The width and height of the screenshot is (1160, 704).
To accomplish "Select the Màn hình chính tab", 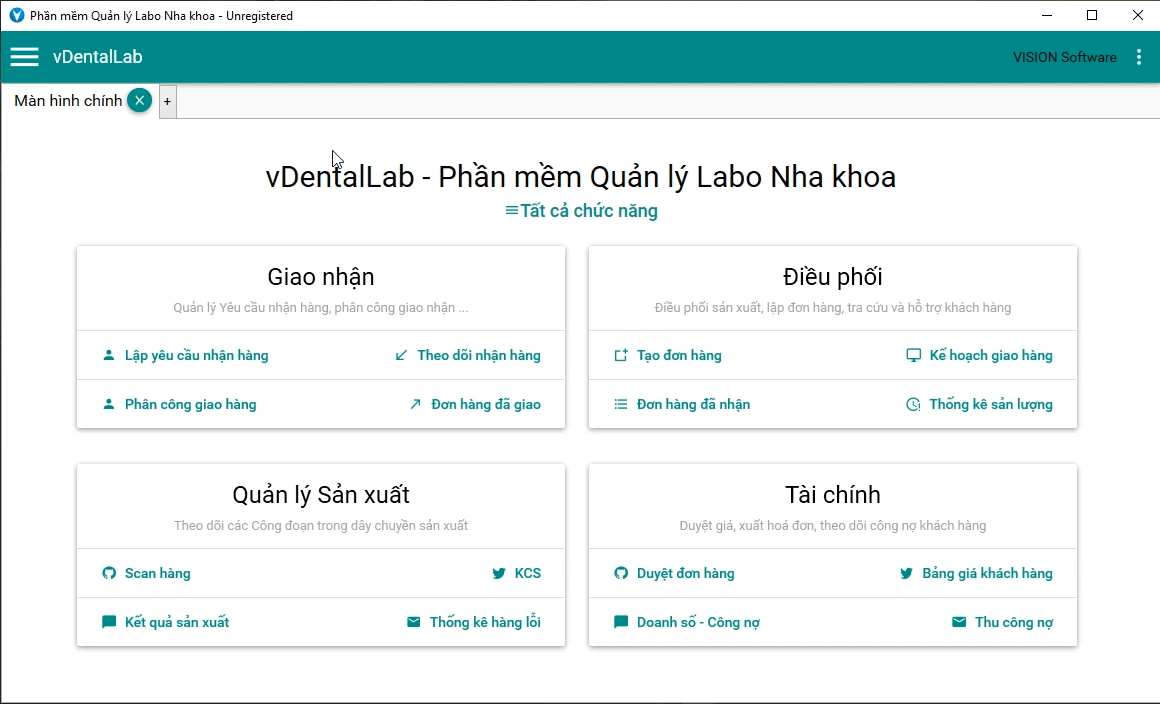I will point(68,101).
